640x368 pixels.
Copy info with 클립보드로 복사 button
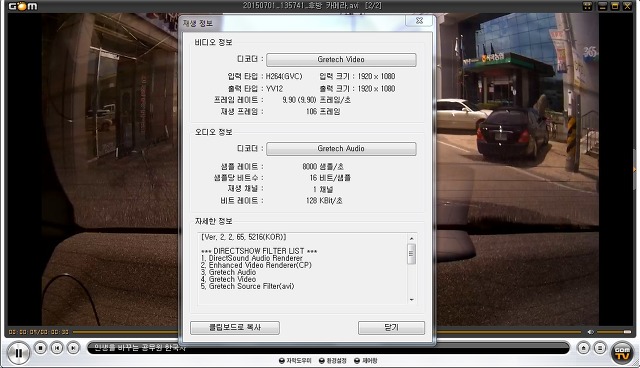click(235, 328)
